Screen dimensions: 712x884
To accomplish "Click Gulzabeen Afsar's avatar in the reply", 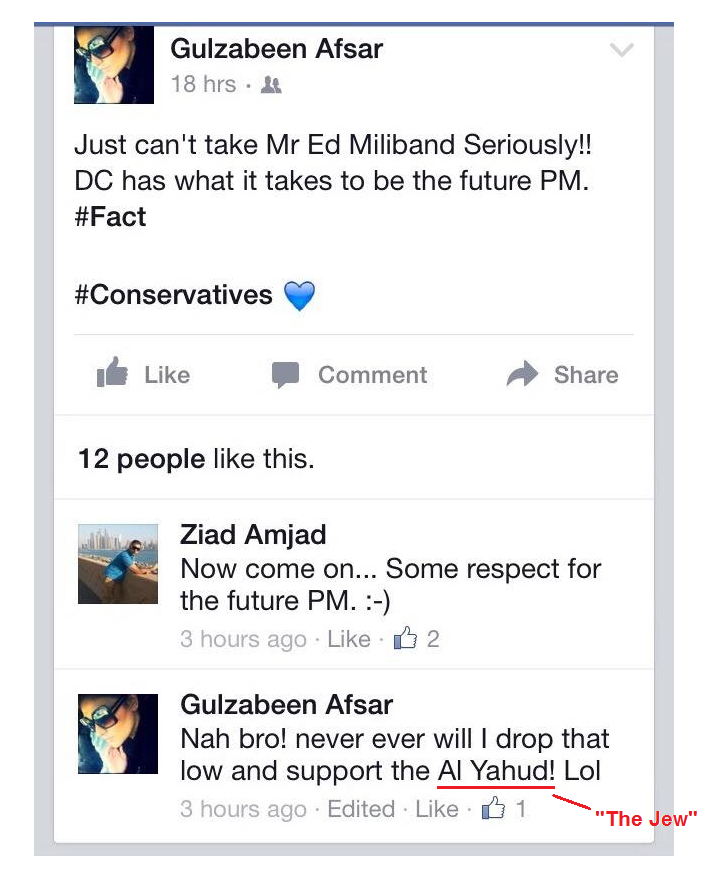I will coord(118,734).
